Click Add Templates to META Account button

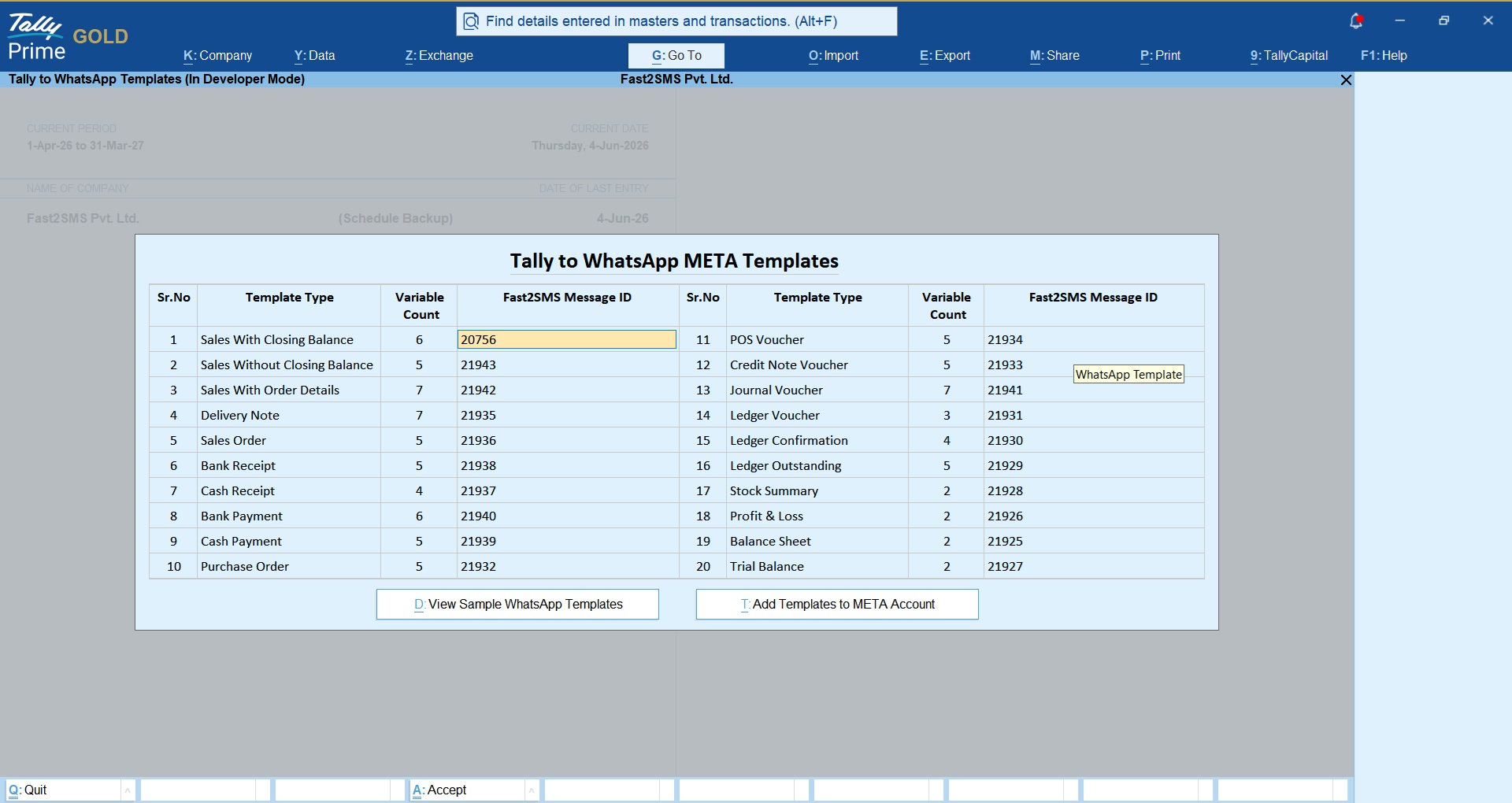pos(837,604)
